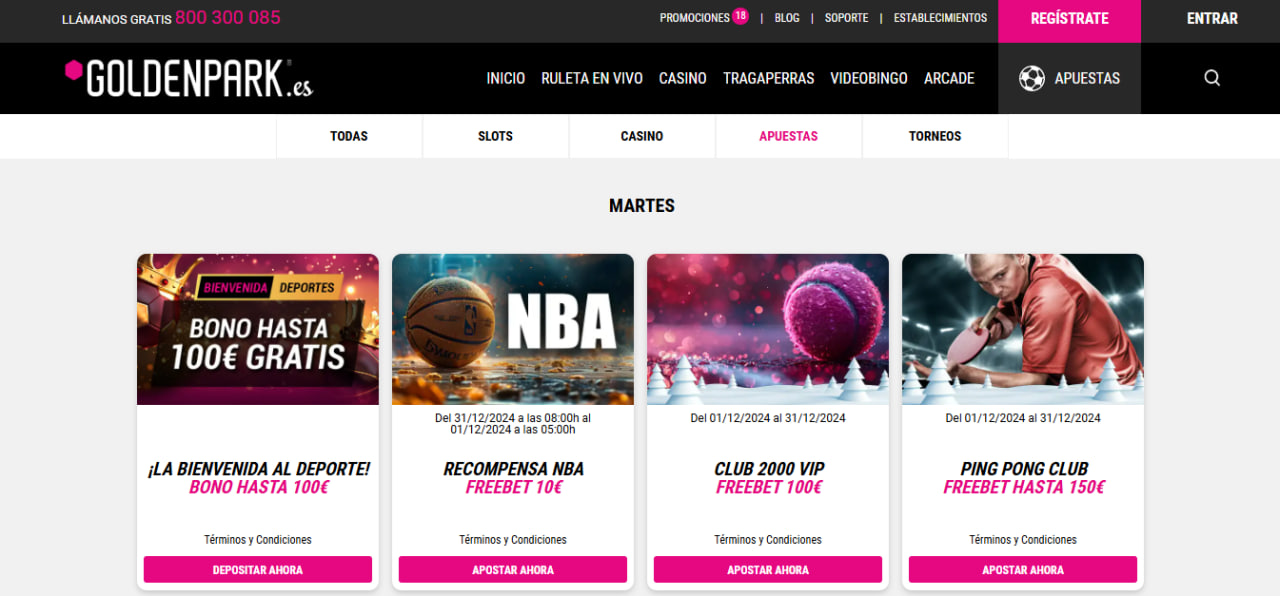Open the Inicio menu item
1280x596 pixels.
tap(506, 78)
